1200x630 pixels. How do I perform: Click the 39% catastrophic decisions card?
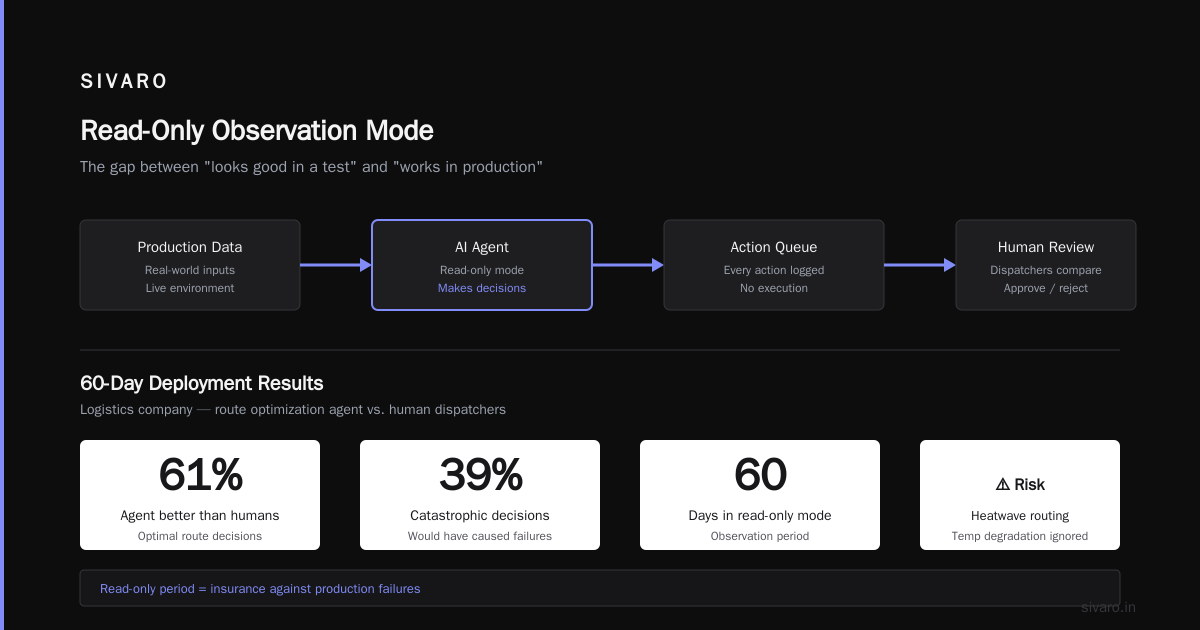point(480,495)
